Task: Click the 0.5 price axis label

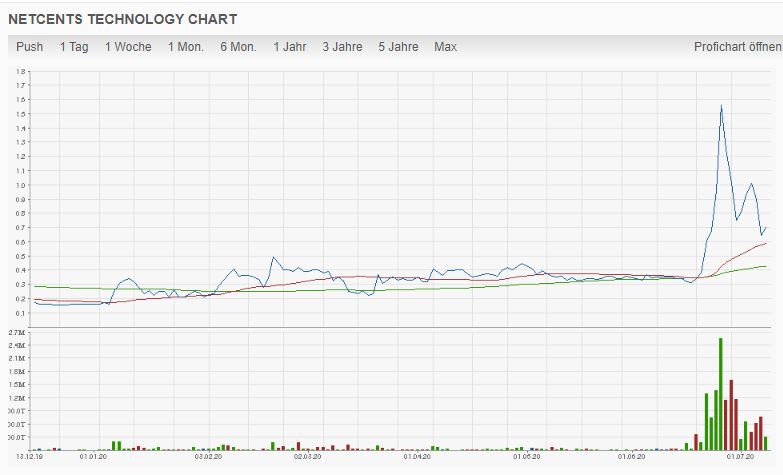Action: tap(20, 257)
